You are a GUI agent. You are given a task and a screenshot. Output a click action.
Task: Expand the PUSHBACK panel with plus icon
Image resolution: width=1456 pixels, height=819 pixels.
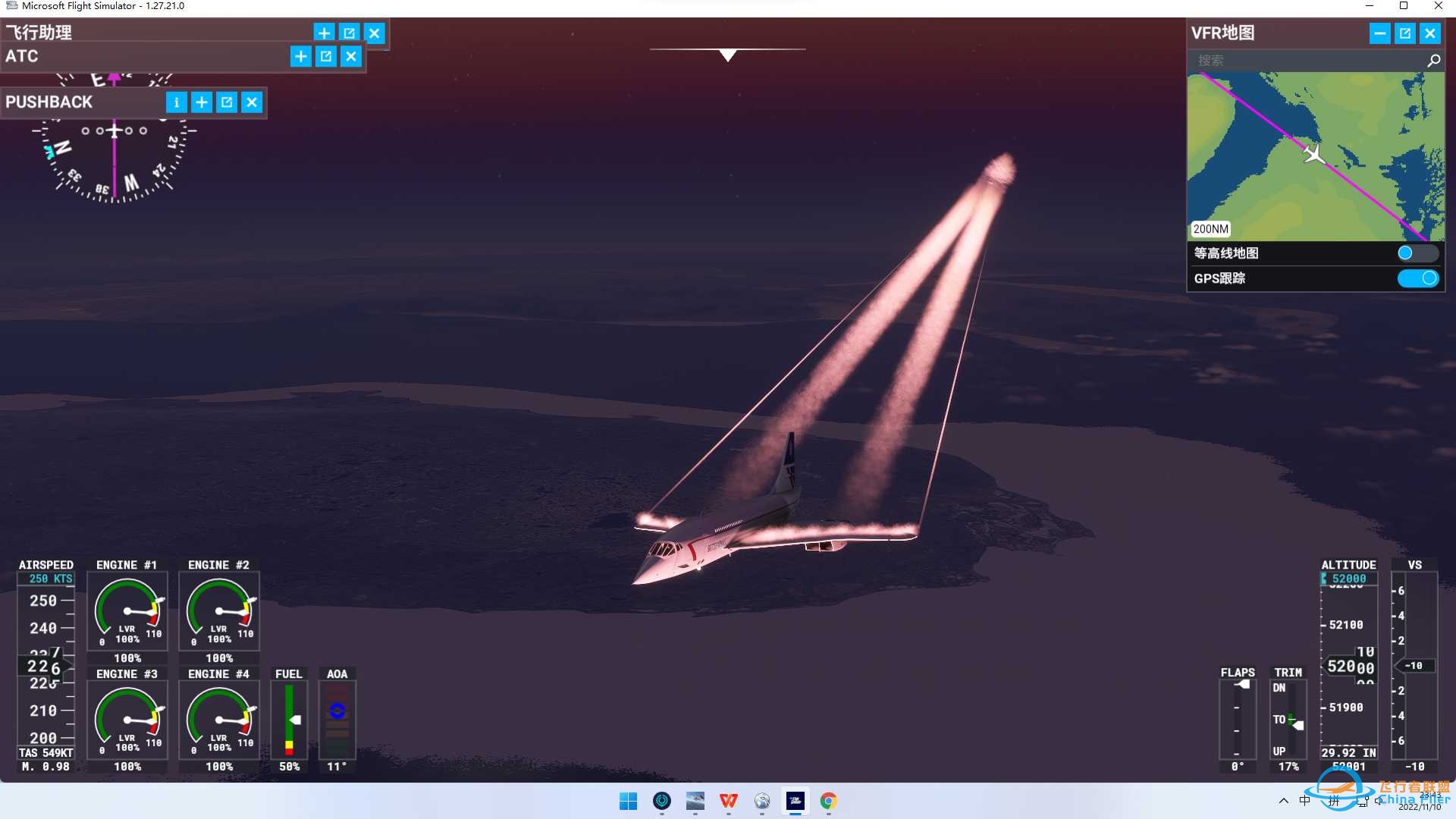(202, 102)
